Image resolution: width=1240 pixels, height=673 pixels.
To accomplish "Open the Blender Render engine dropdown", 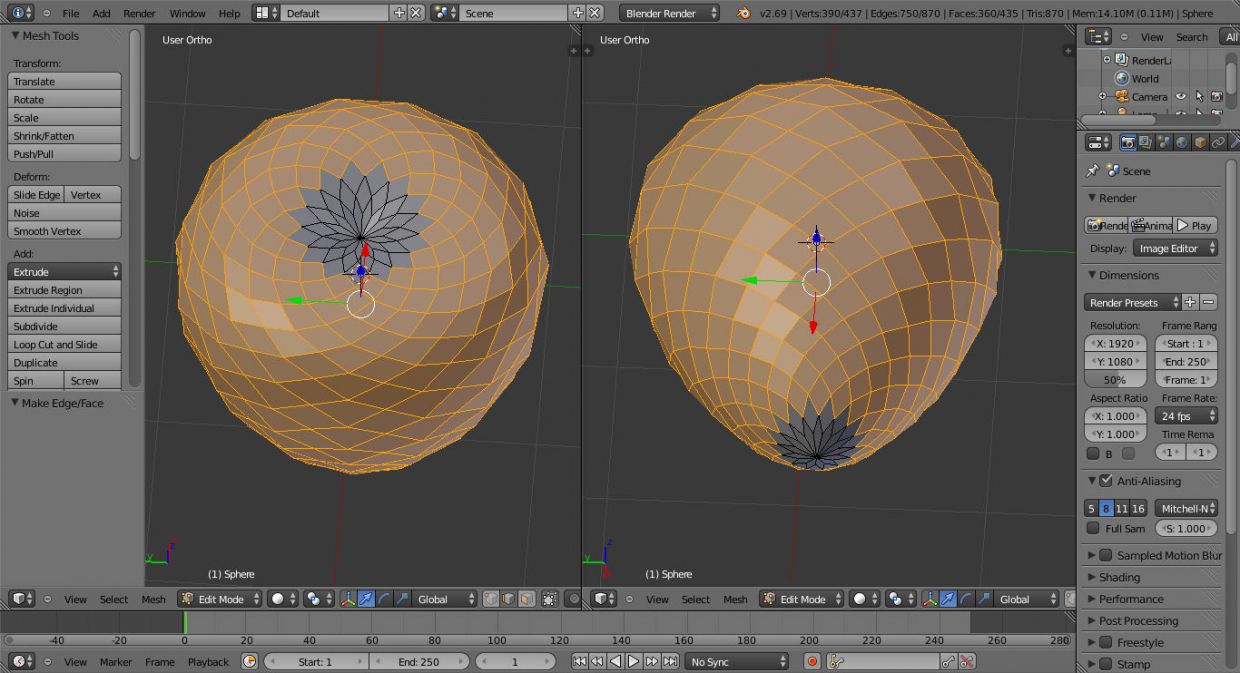I will click(x=669, y=13).
